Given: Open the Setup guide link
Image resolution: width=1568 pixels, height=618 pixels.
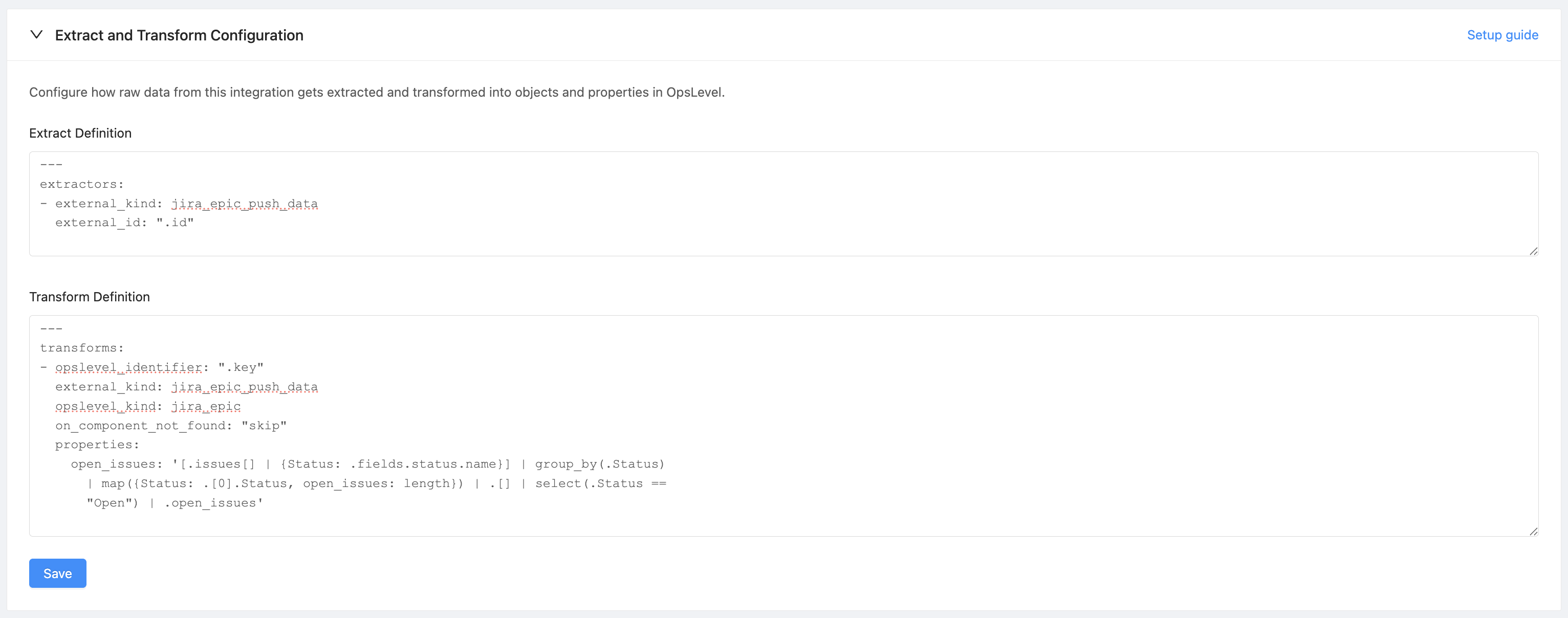Looking at the screenshot, I should click(x=1501, y=35).
